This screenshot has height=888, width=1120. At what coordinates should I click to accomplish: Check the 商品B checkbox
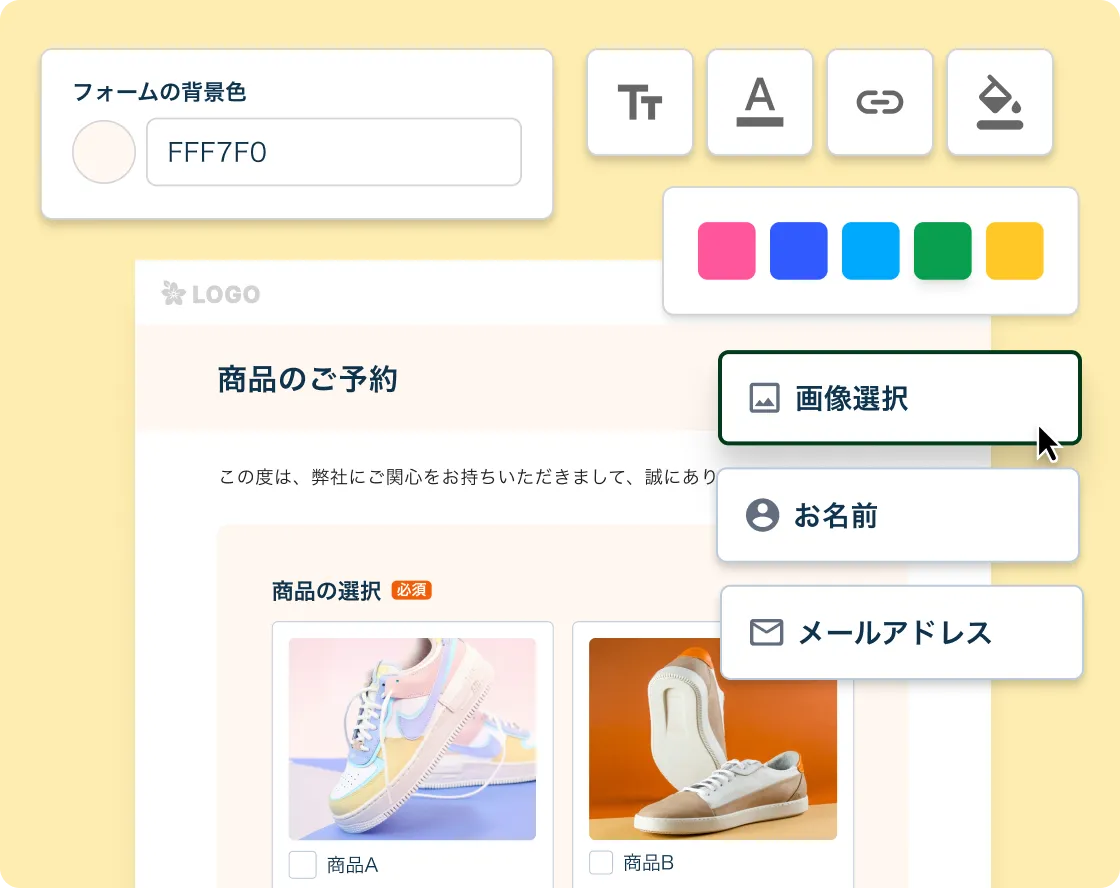click(x=601, y=862)
